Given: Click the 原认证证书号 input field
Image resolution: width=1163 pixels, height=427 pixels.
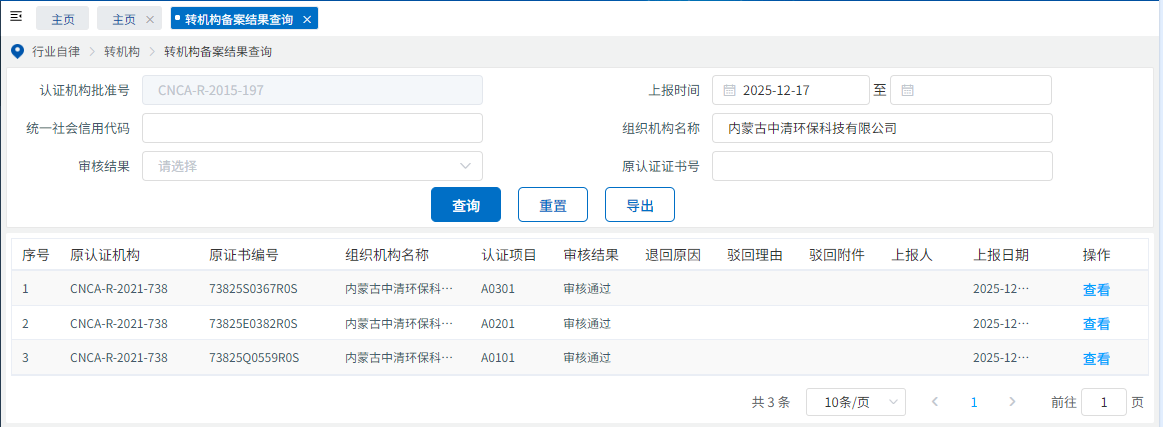Looking at the screenshot, I should click(x=882, y=166).
